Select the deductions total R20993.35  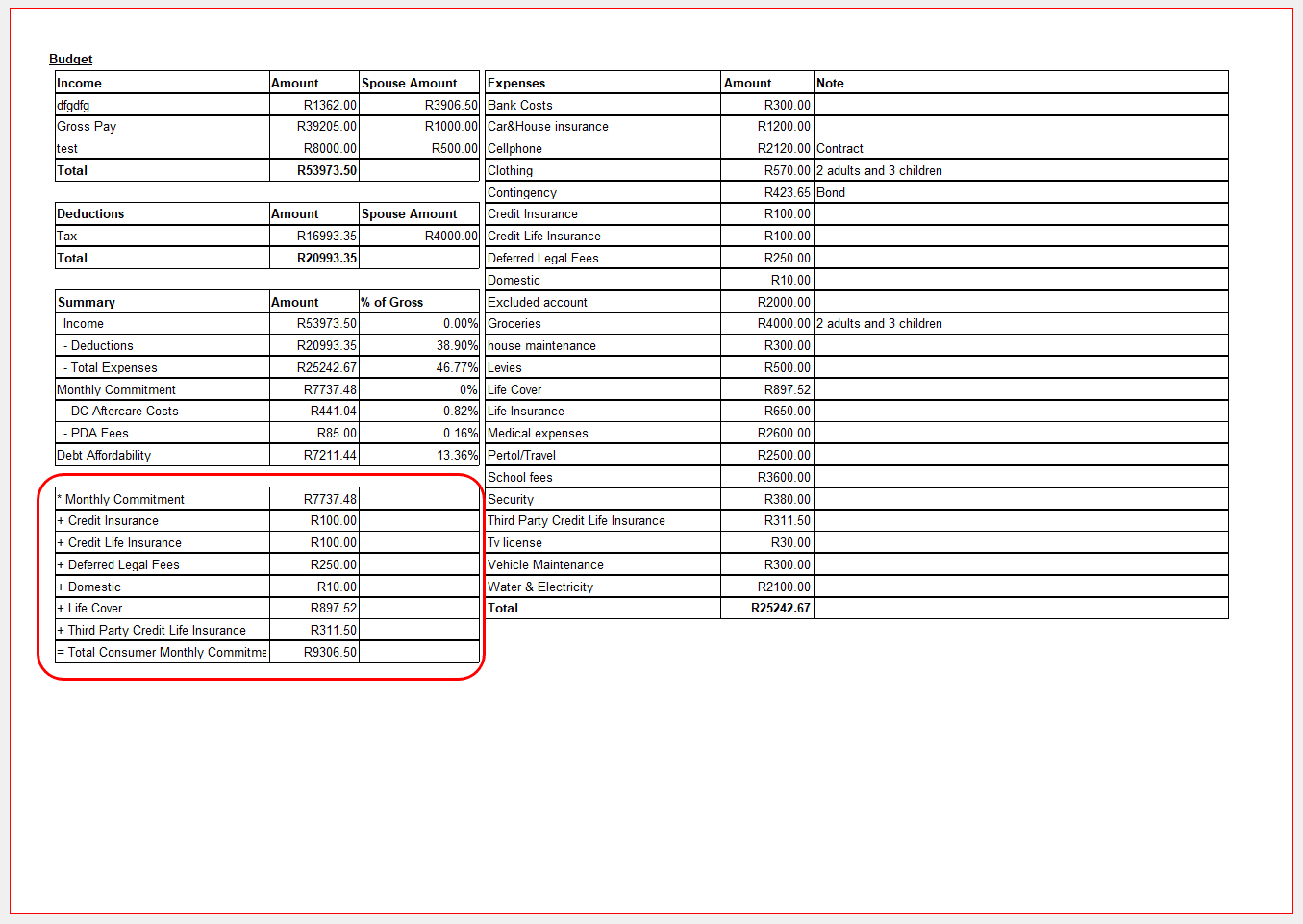click(326, 259)
